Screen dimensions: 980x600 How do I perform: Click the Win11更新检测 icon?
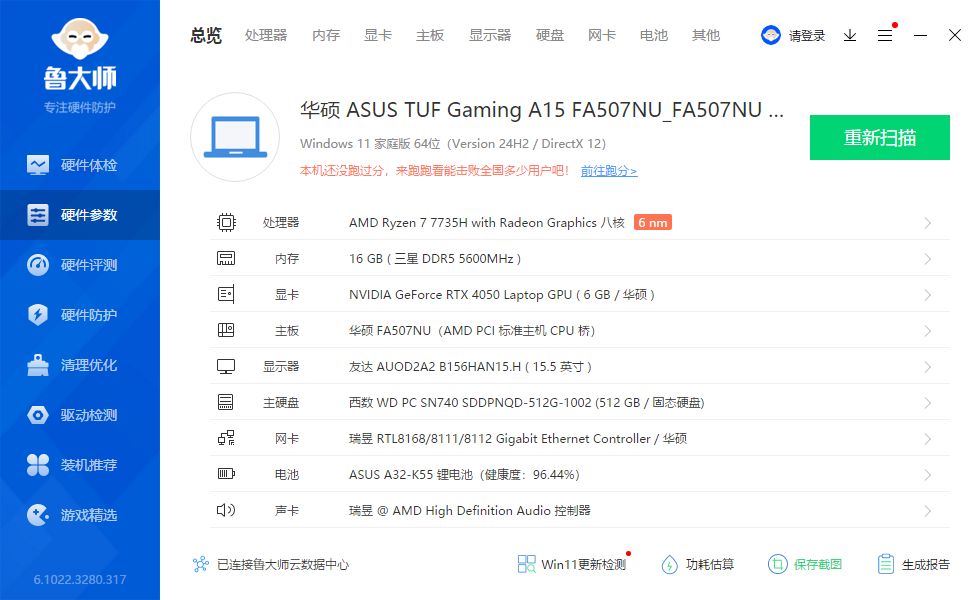coord(527,564)
